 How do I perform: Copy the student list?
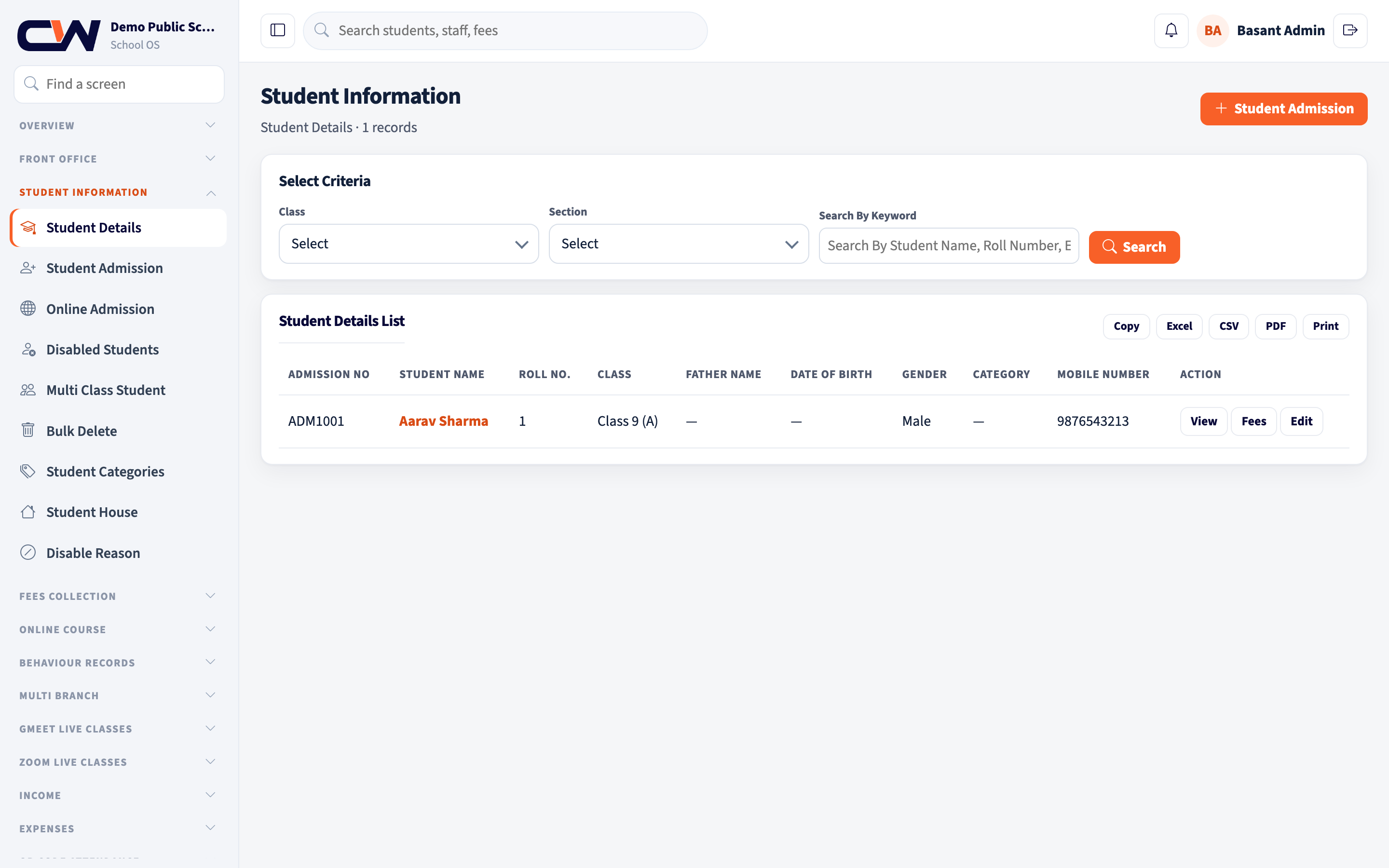point(1126,326)
